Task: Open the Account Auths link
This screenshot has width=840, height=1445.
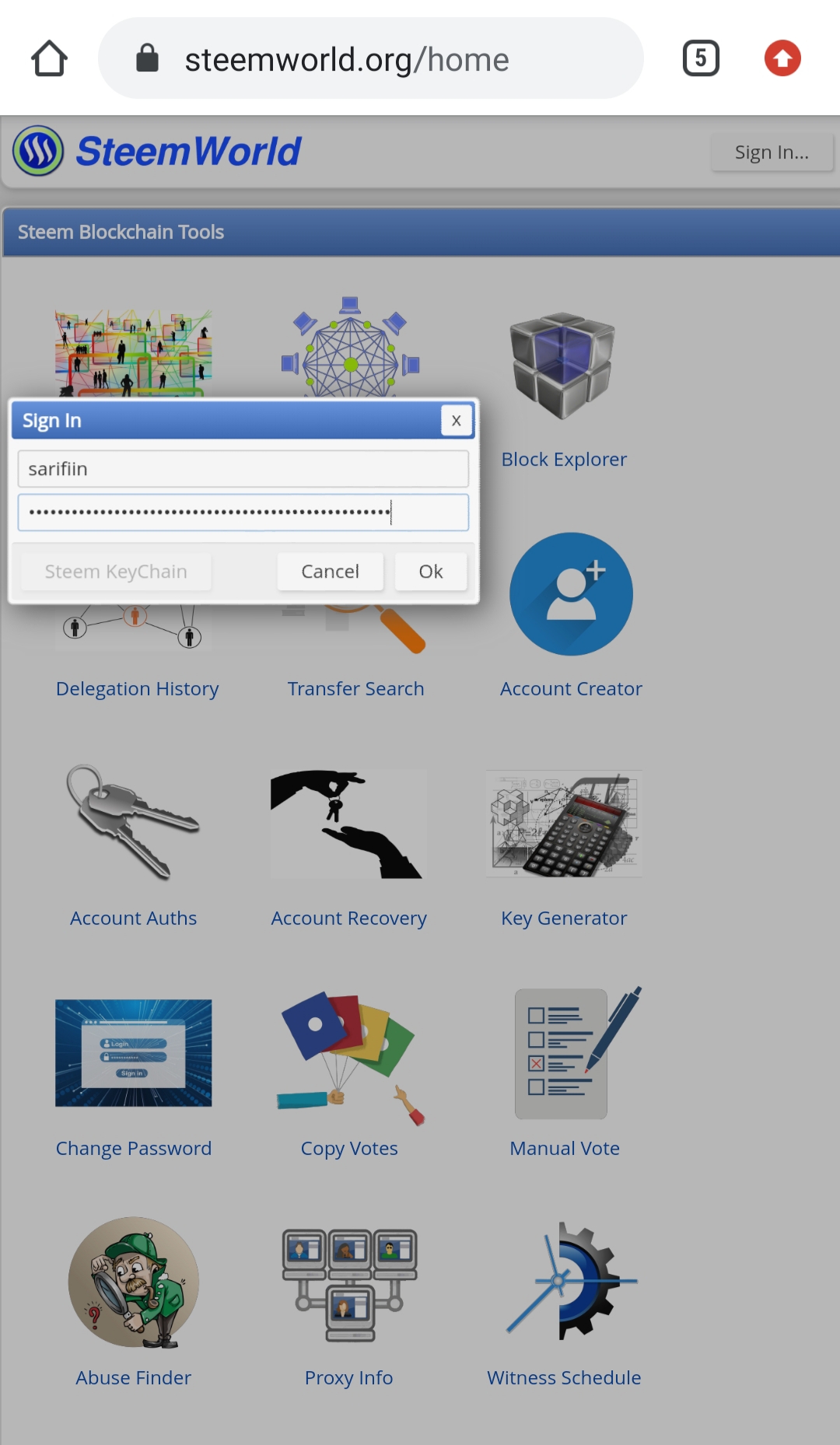Action: click(133, 918)
